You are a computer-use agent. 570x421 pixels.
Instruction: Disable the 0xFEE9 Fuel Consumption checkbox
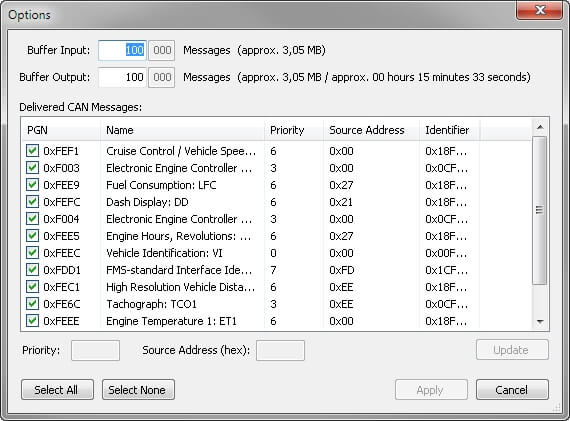32,185
